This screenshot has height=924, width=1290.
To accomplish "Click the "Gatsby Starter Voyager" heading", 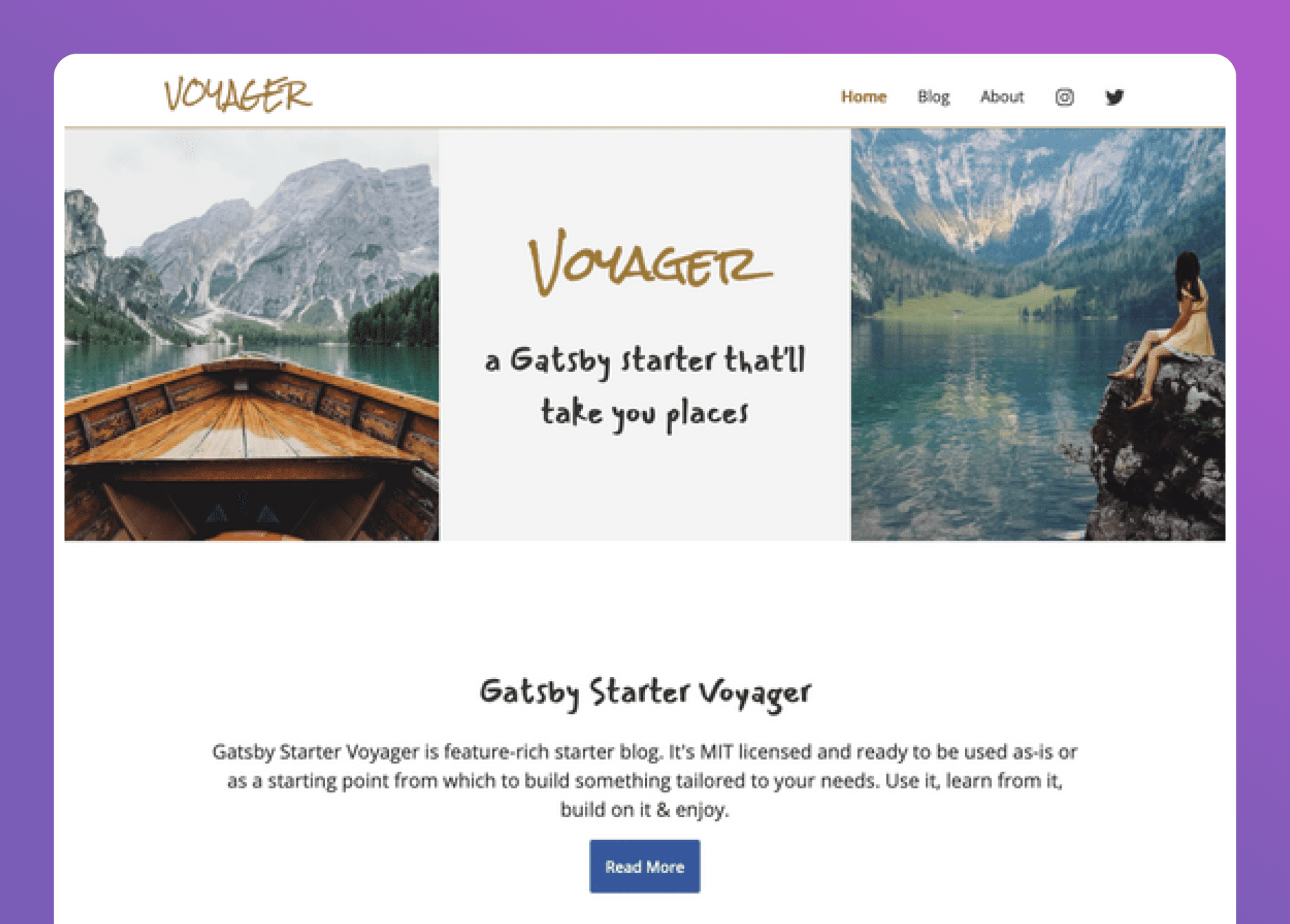I will tap(645, 693).
